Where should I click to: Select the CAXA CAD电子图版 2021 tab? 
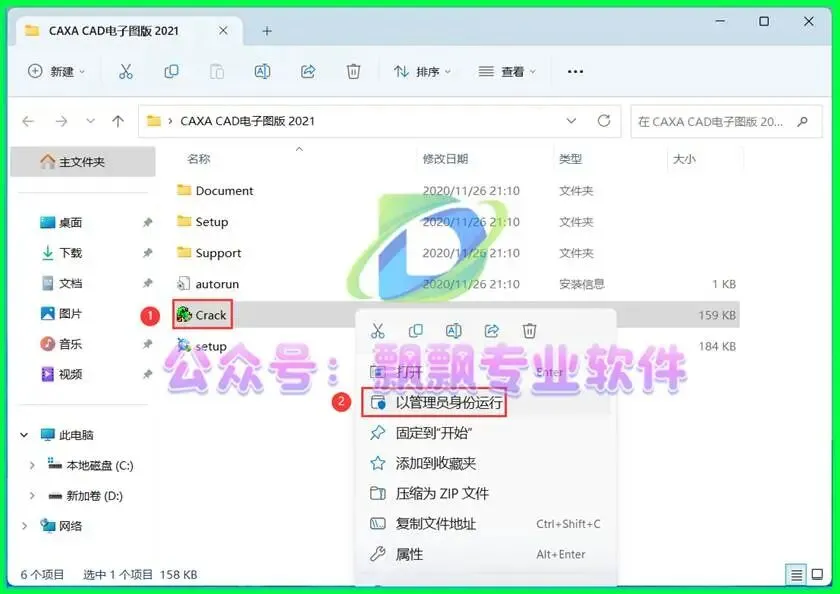click(x=129, y=31)
